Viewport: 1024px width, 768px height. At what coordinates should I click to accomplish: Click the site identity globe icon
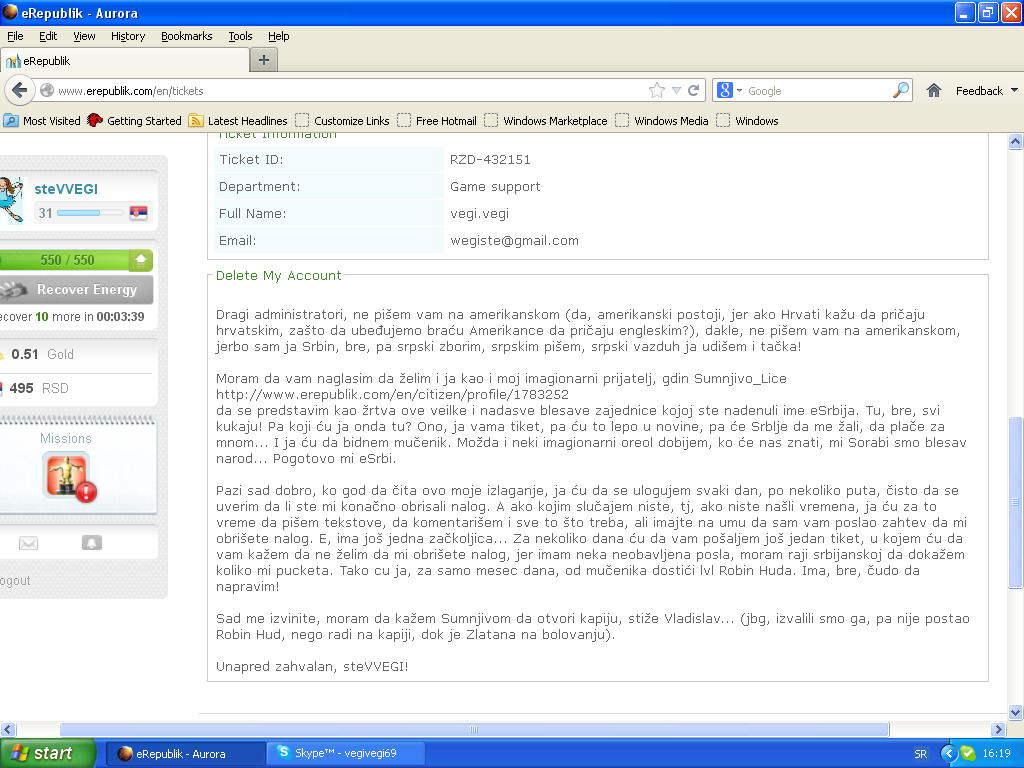(x=47, y=90)
